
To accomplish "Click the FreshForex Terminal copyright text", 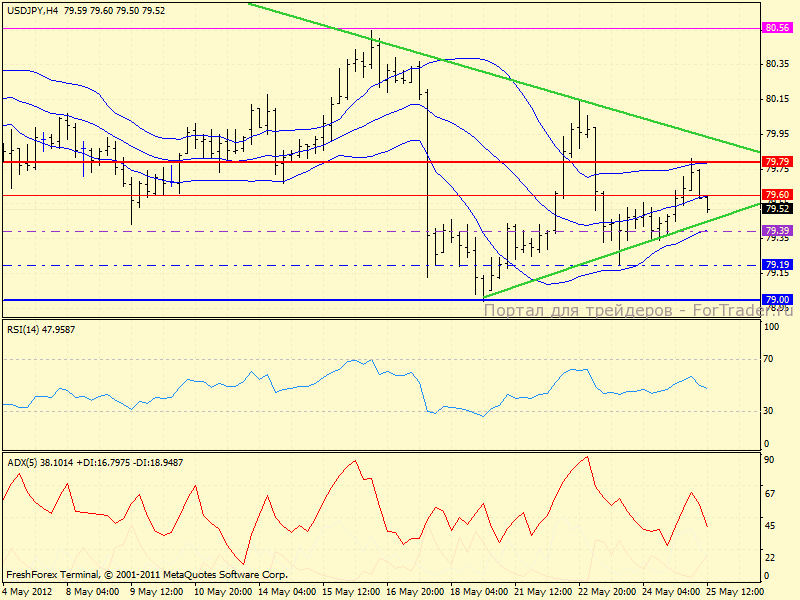I will (x=147, y=575).
